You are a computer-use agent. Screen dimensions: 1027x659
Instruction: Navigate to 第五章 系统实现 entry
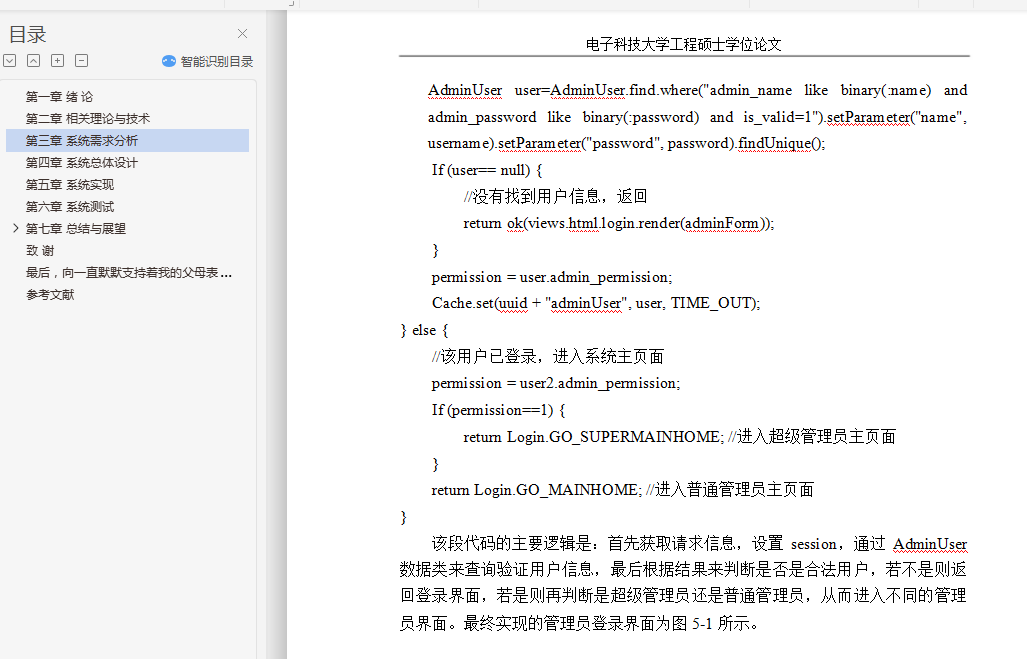(x=69, y=185)
